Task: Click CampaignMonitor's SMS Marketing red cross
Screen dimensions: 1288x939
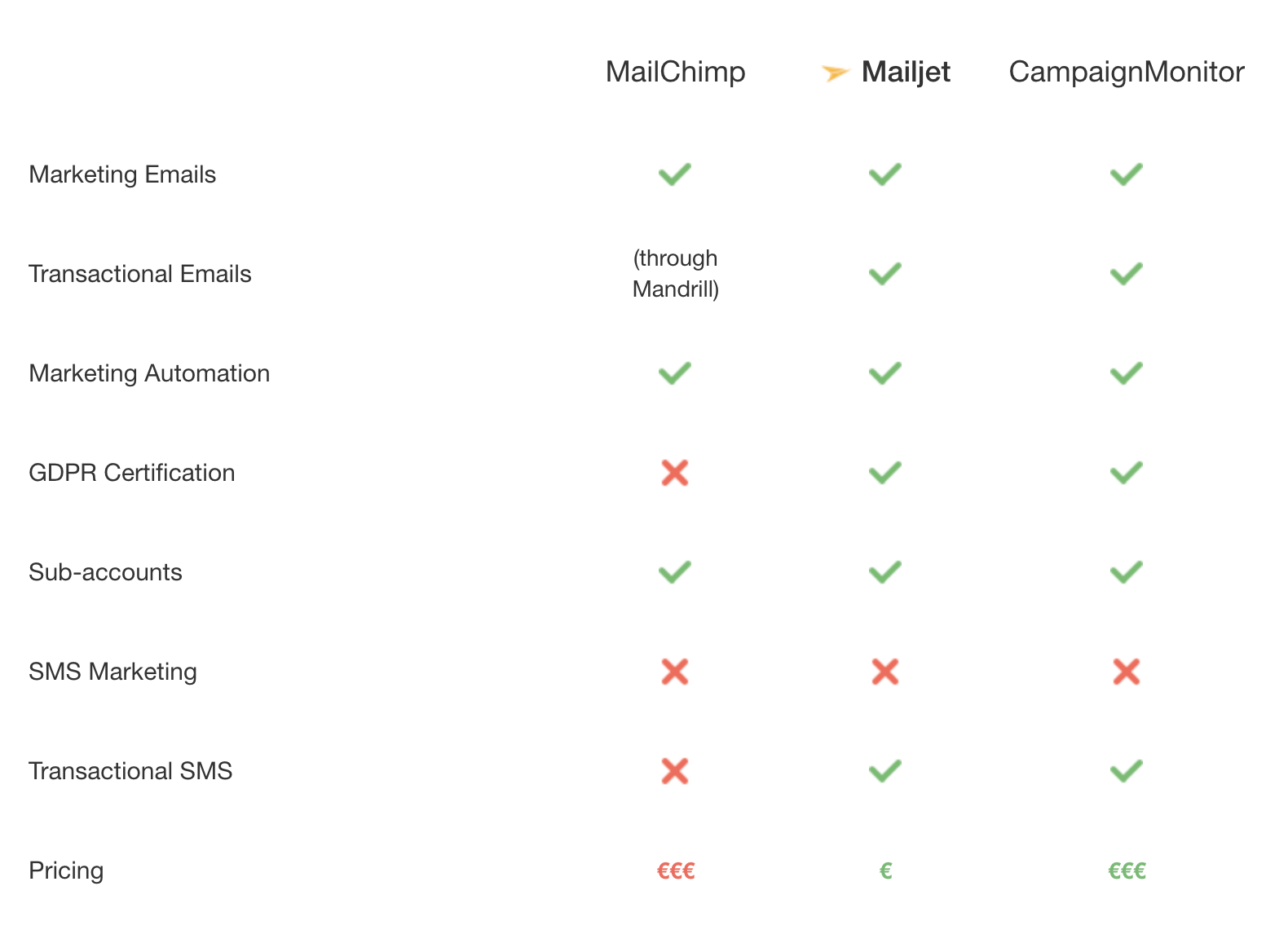Action: tap(1127, 672)
